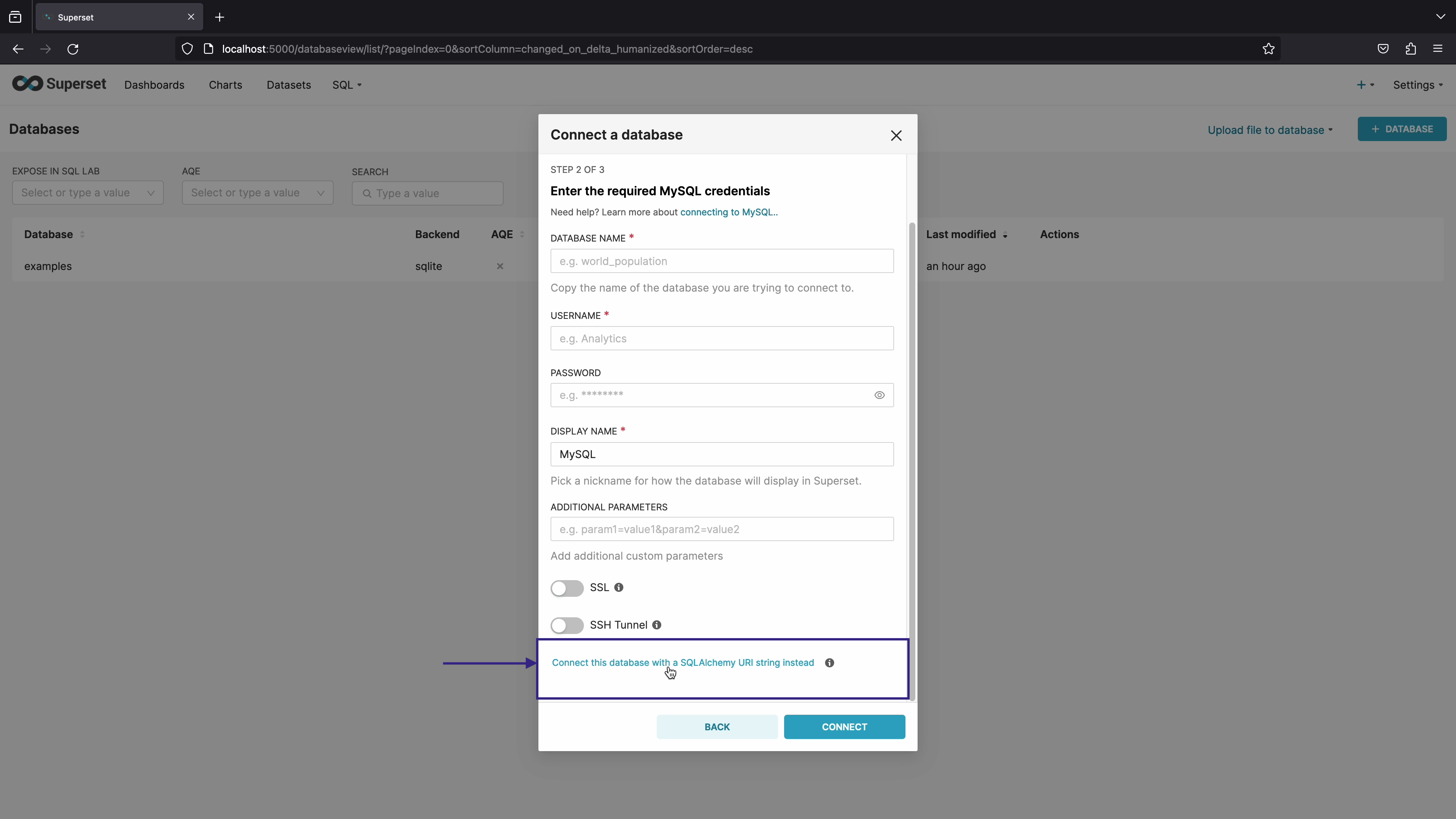The height and width of the screenshot is (819, 1456).
Task: Click the shield icon in the address bar
Action: click(187, 49)
